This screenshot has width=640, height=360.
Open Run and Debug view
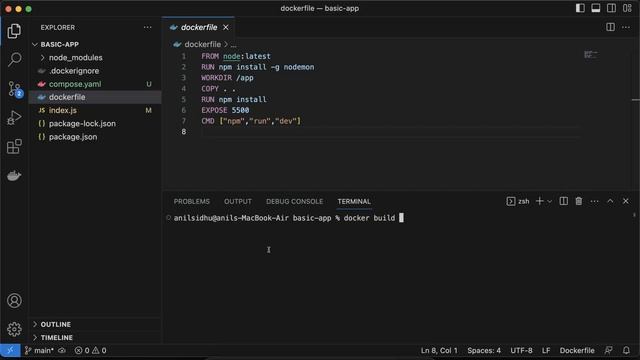[14, 118]
